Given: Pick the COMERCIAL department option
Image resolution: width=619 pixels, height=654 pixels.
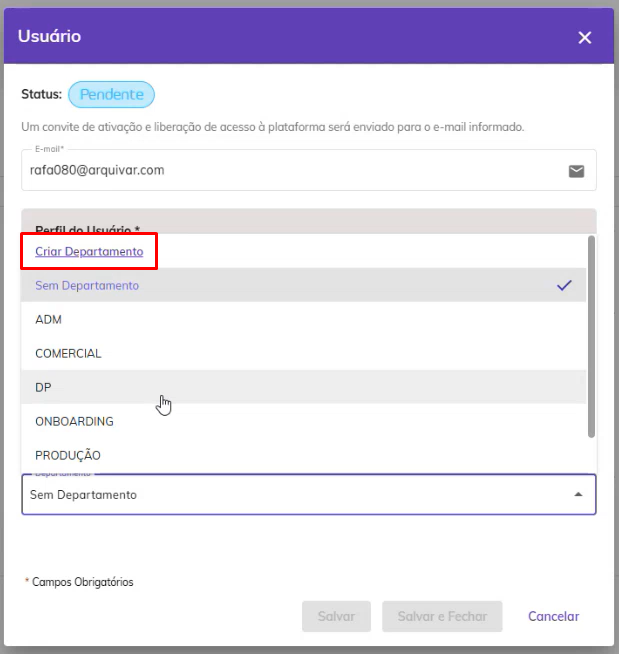Looking at the screenshot, I should point(303,353).
